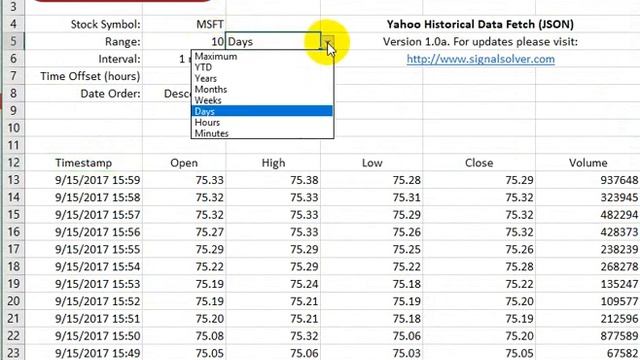The width and height of the screenshot is (640, 360).
Task: Click the volume cell 135247
Action: click(x=588, y=284)
